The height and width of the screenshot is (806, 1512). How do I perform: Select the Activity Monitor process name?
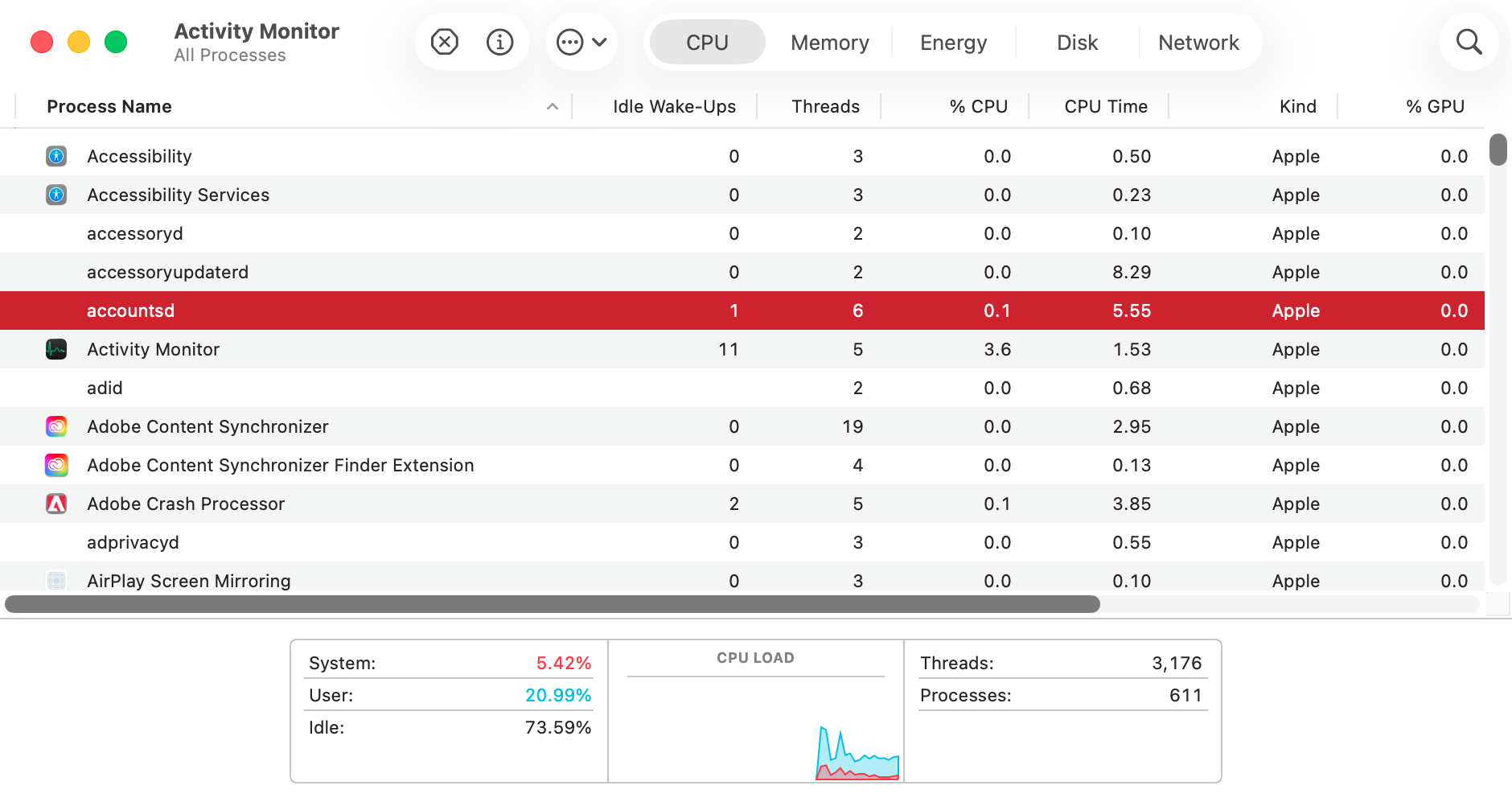153,349
